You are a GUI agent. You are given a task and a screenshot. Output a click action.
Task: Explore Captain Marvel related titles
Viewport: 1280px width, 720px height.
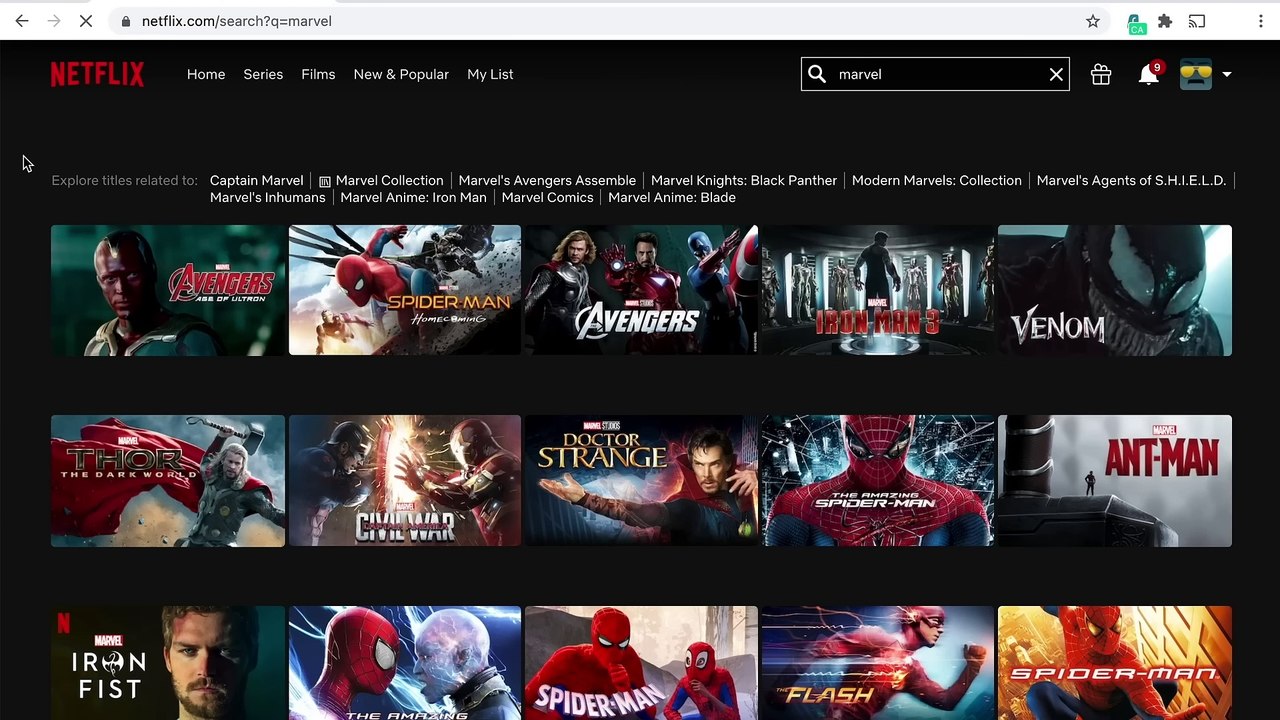tap(256, 180)
